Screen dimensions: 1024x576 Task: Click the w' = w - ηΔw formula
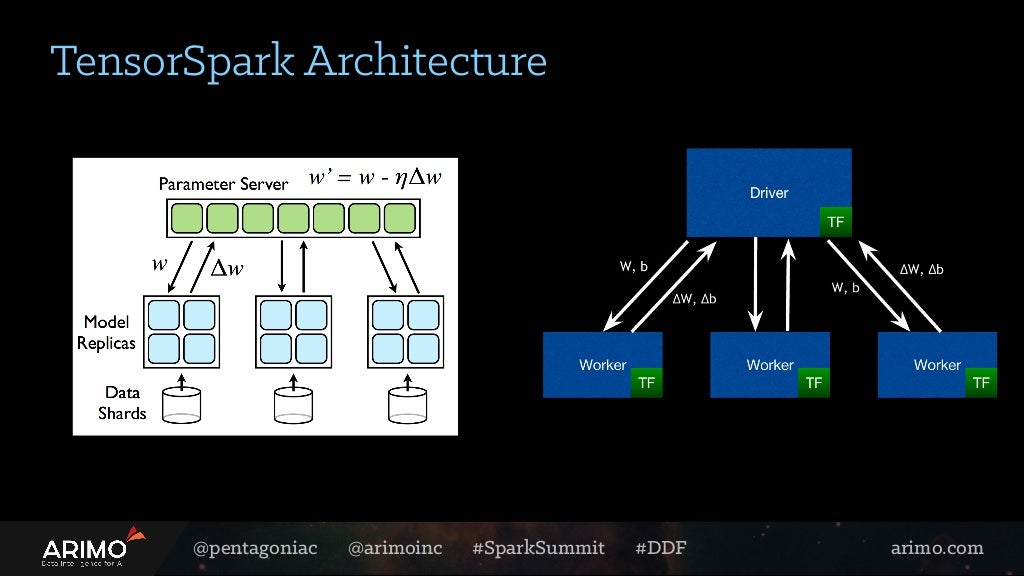click(x=376, y=178)
